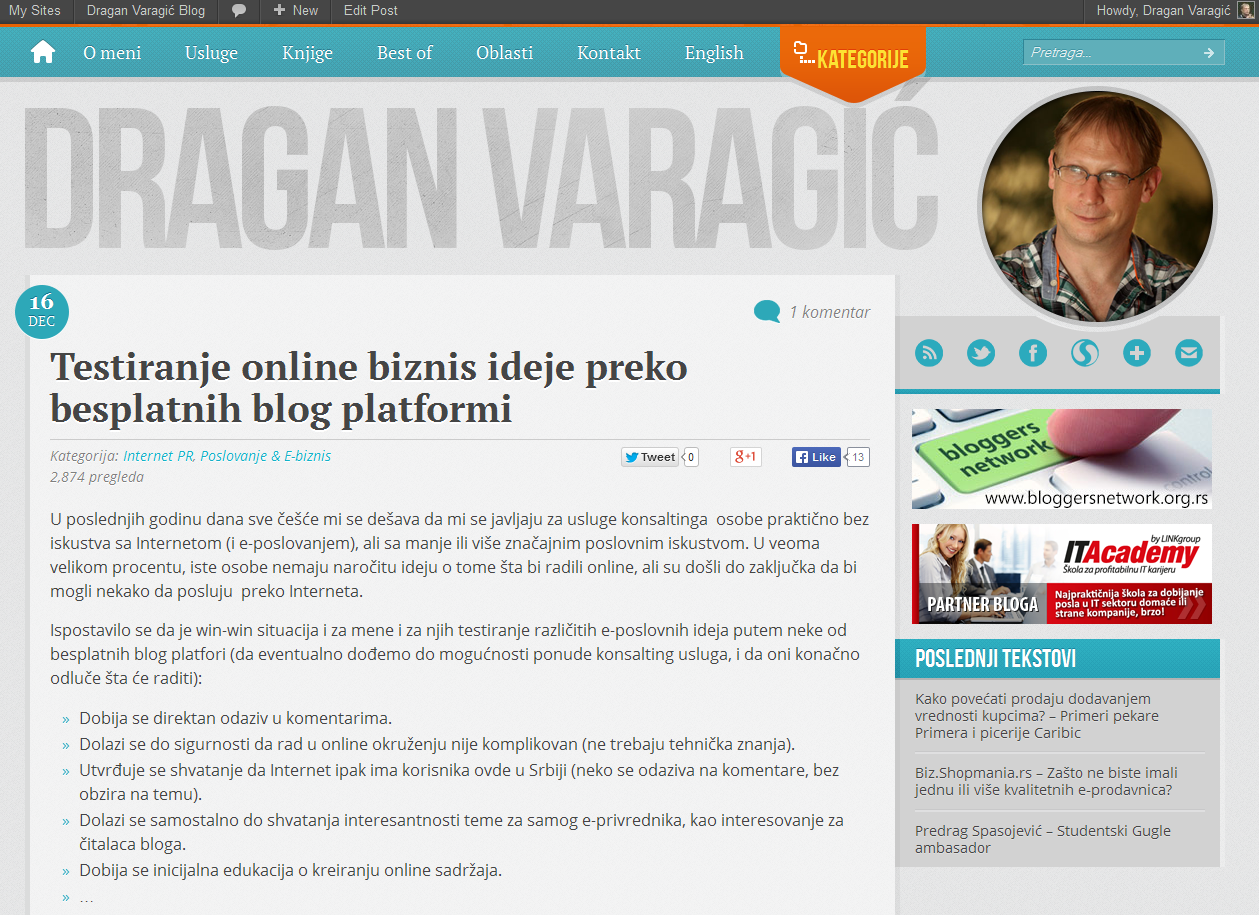
Task: Open the bloggers network banner
Action: (x=1062, y=459)
